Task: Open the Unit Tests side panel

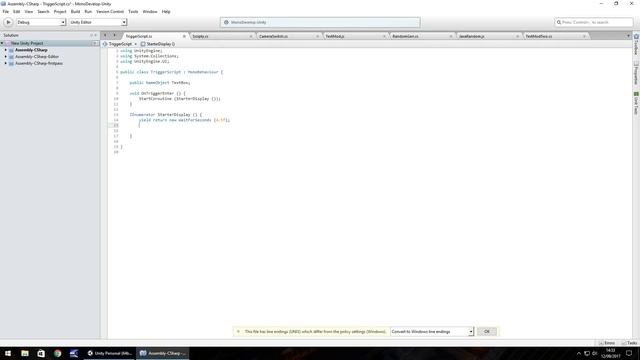Action: pyautogui.click(x=636, y=104)
